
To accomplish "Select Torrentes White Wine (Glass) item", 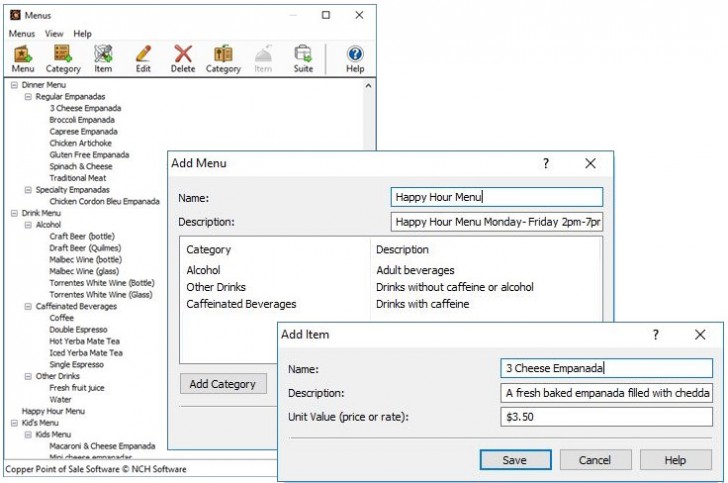I will (101, 295).
